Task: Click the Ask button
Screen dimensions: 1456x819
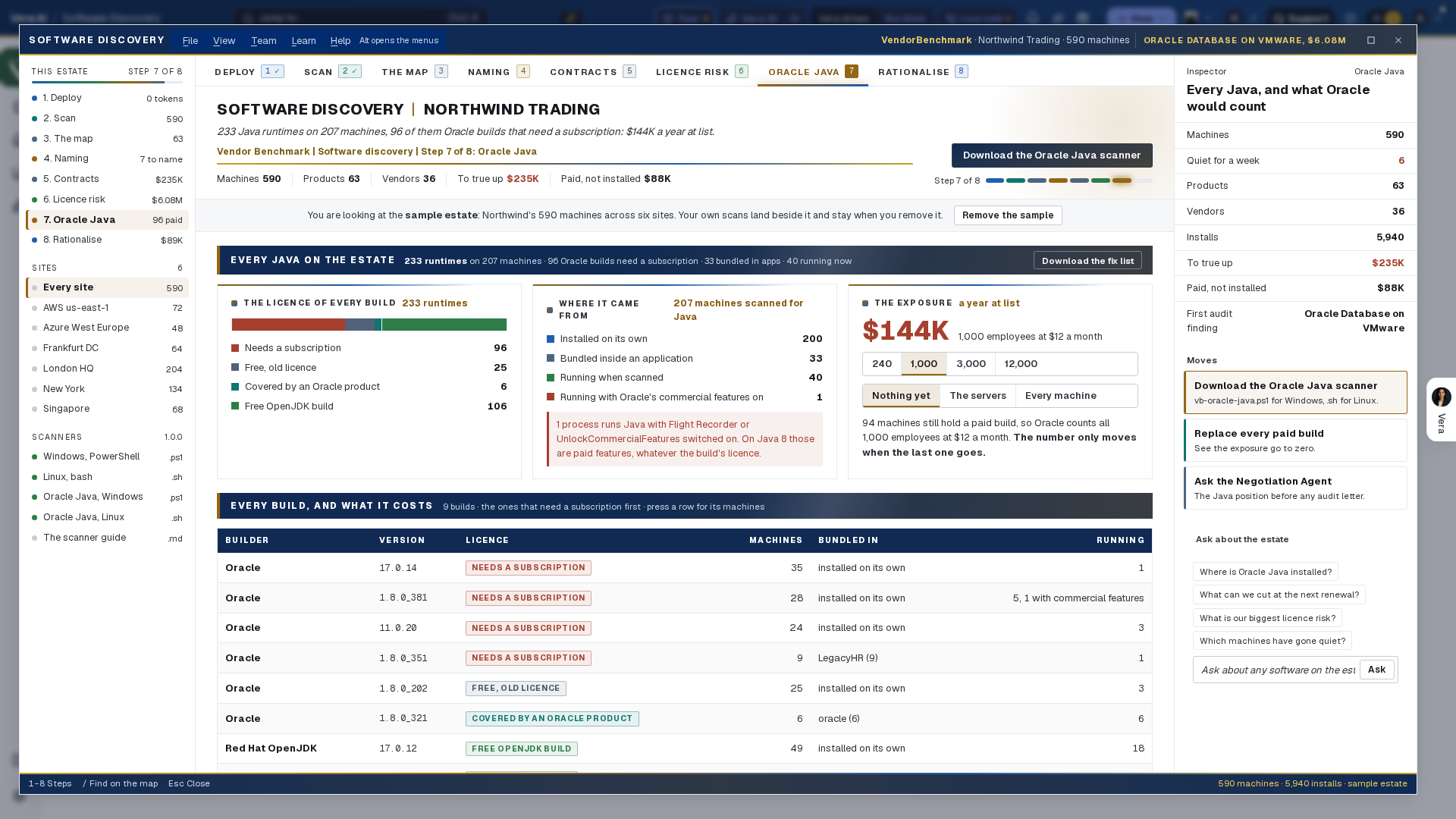Action: (1376, 670)
